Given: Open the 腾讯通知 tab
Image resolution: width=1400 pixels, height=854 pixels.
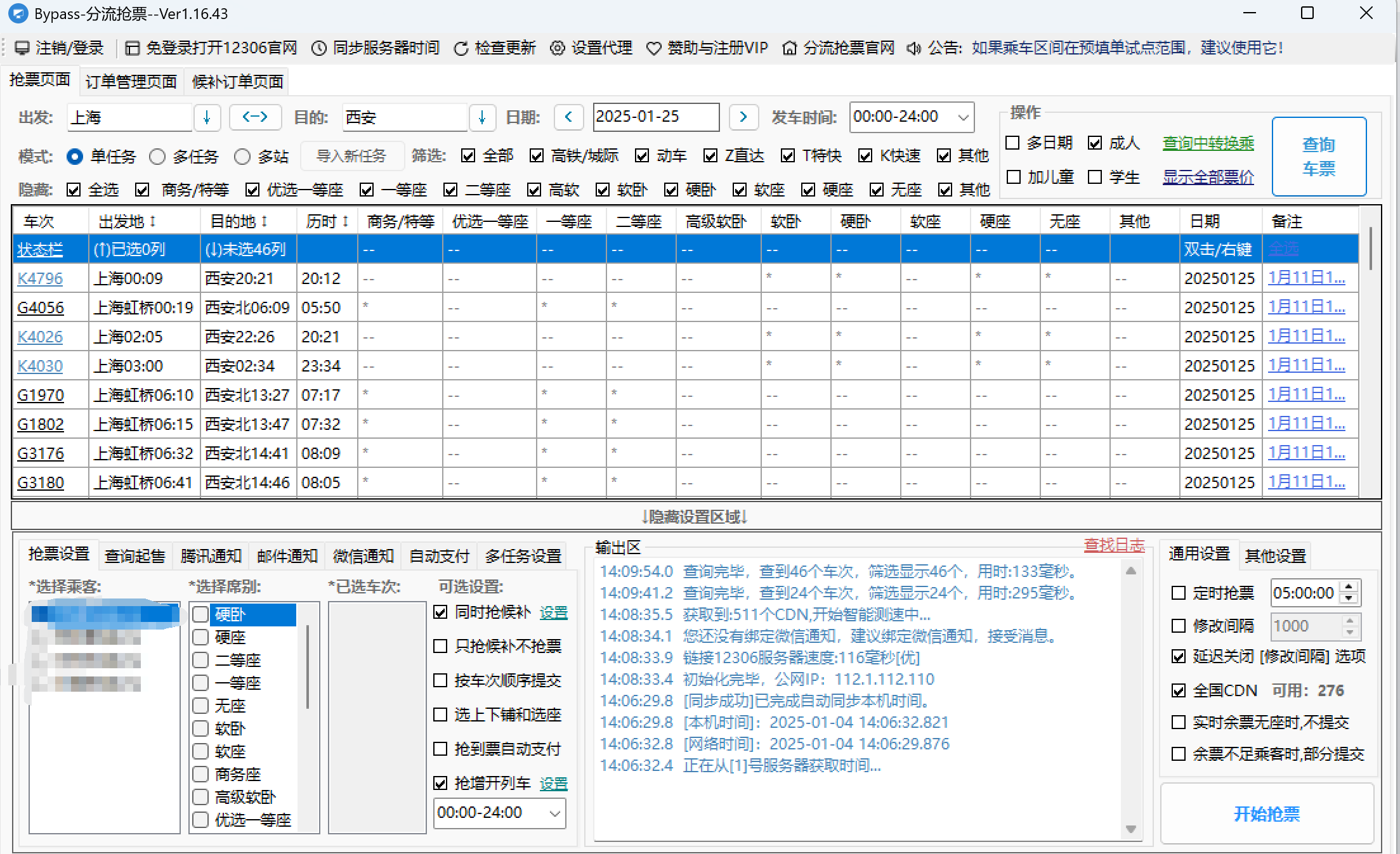Looking at the screenshot, I should tap(211, 556).
